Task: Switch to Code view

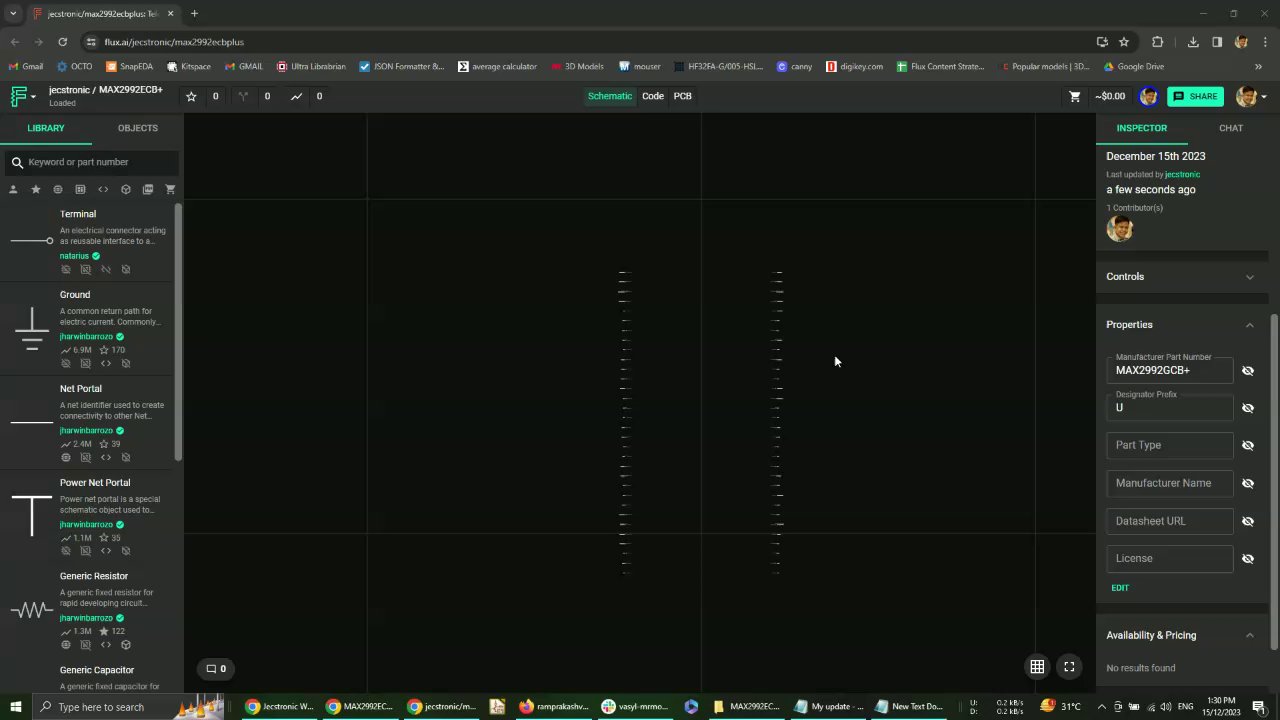Action: (653, 96)
